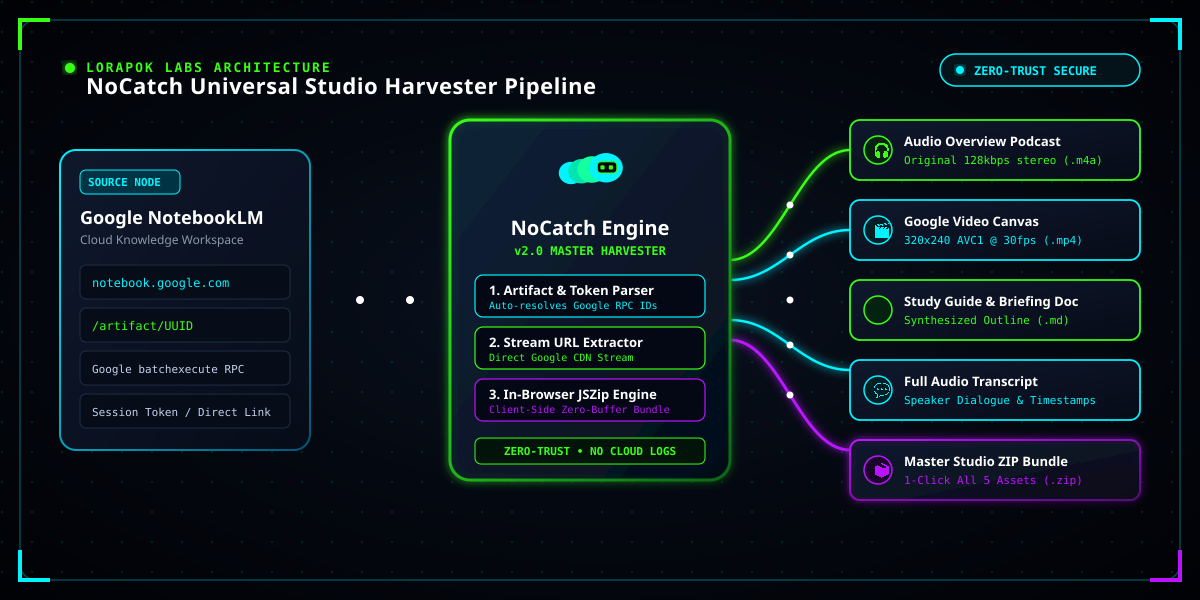The width and height of the screenshot is (1200, 600).
Task: Click the circle icon on Study Guide card
Action: (x=878, y=310)
